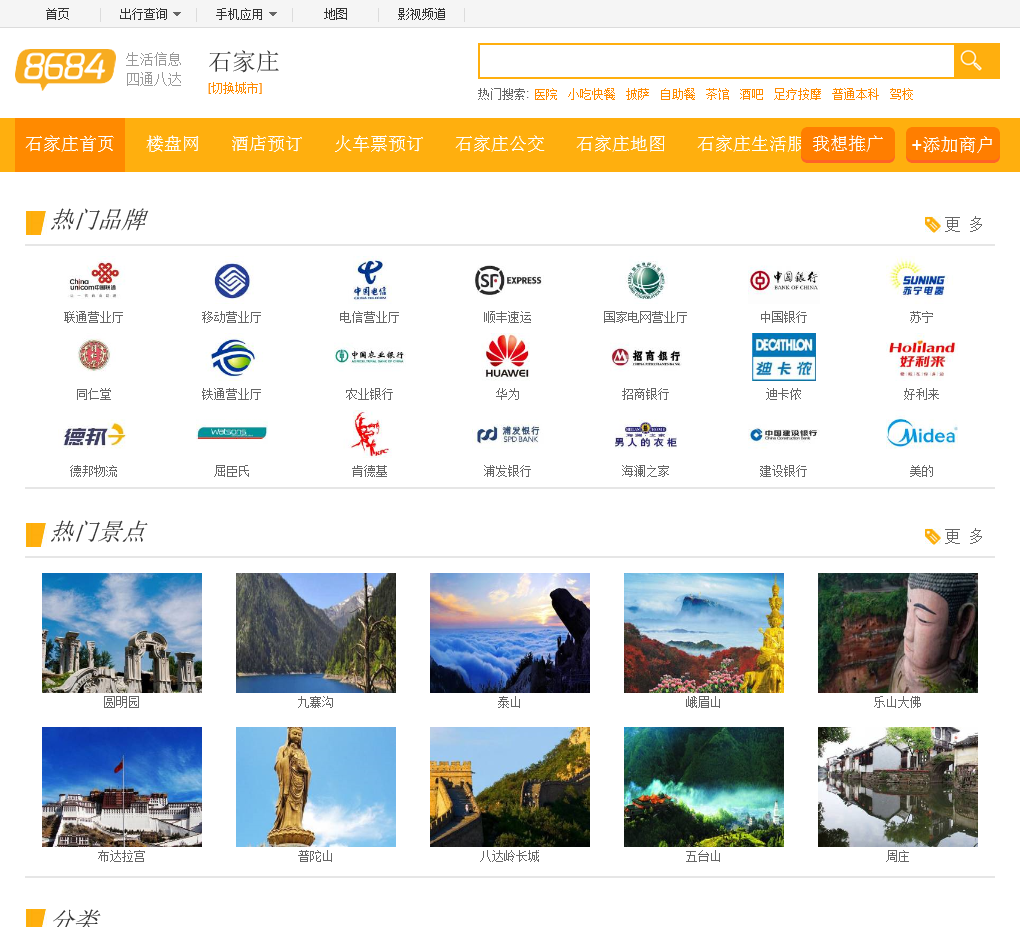Open 影视频道 in top bar
Viewport: 1020px width, 927px height.
(422, 14)
